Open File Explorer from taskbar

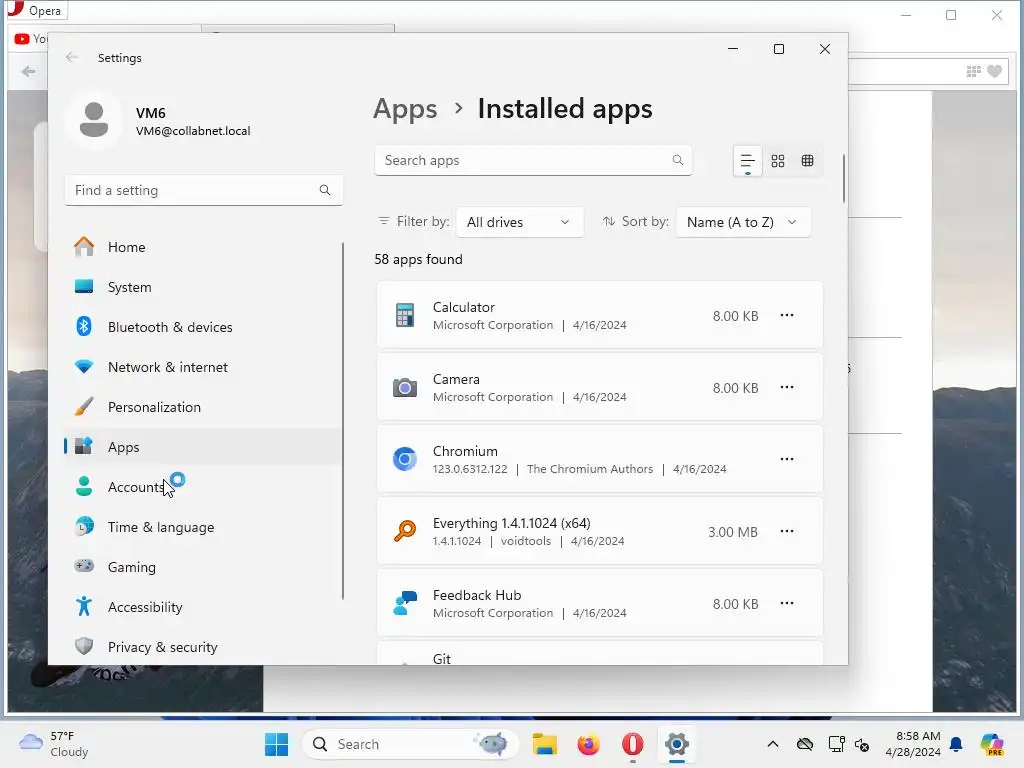point(544,744)
